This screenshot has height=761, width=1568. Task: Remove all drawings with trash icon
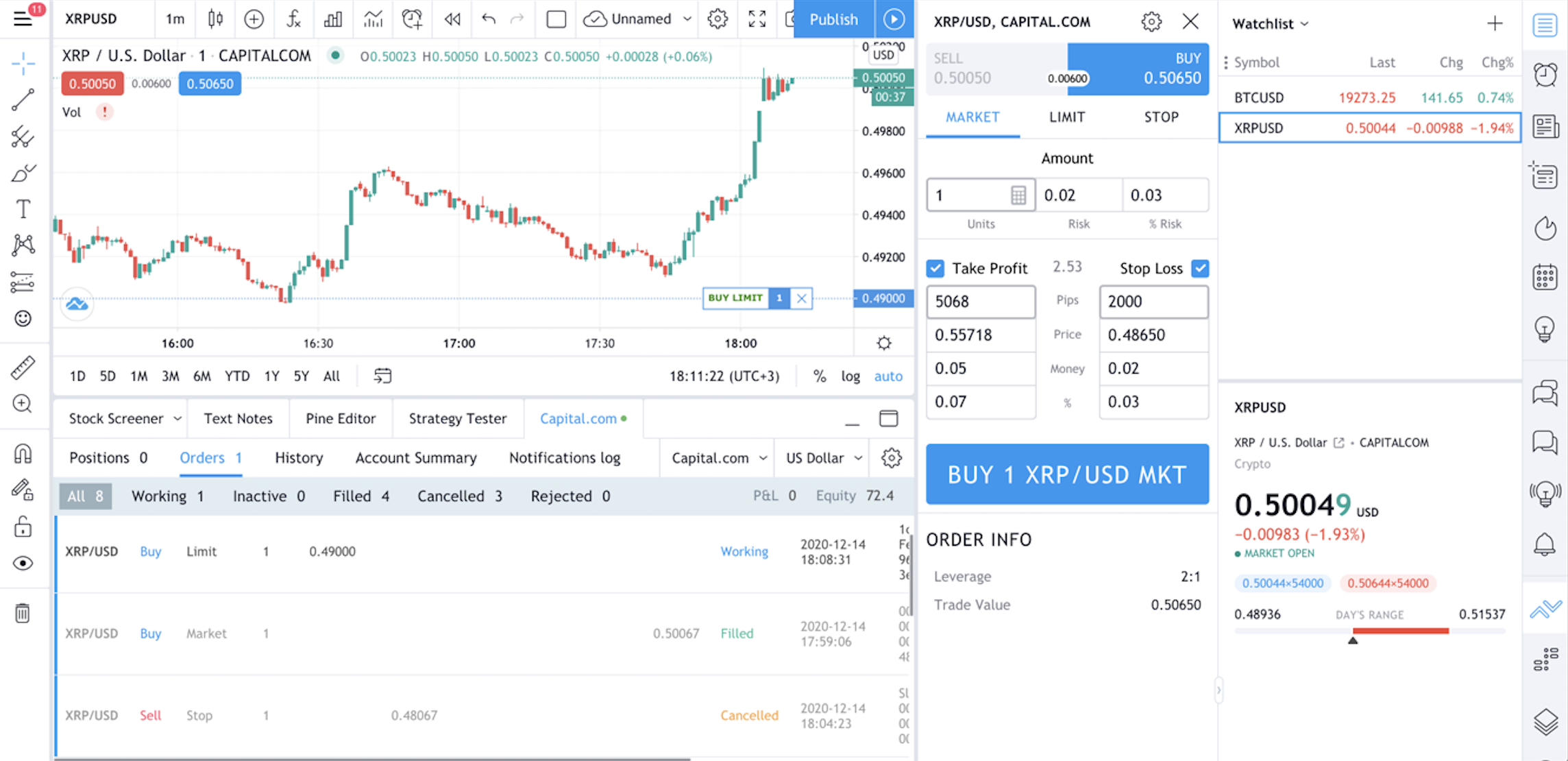click(23, 613)
